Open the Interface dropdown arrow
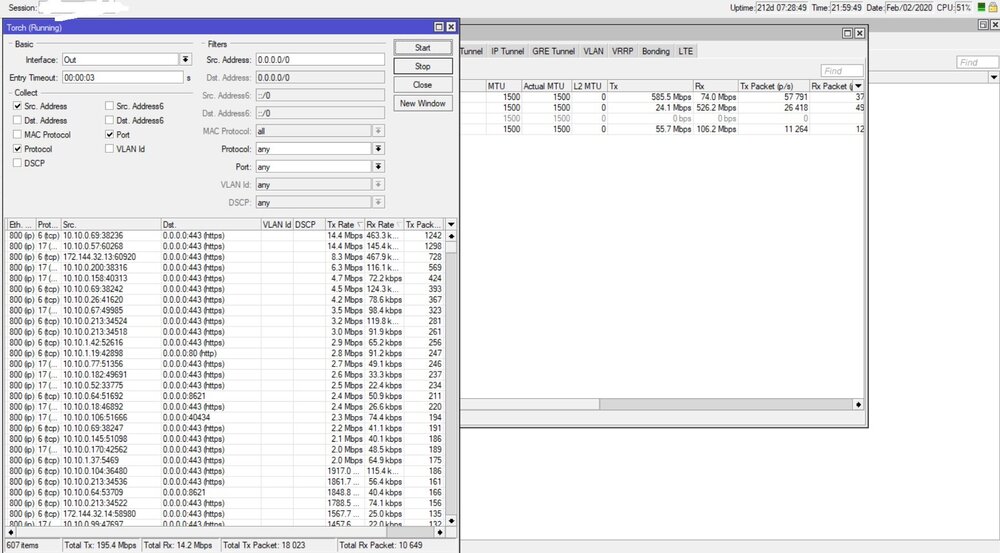 pos(186,59)
